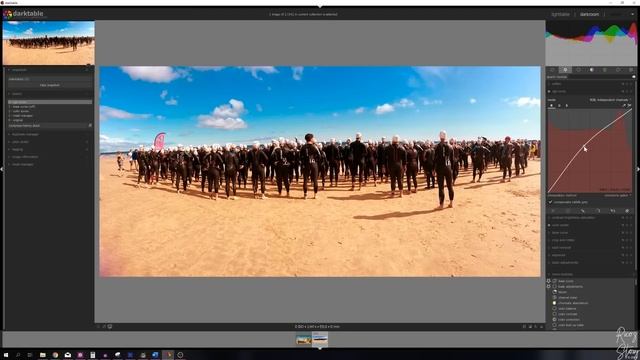The image size is (640, 360).
Task: Collapse the left panel arrow
Action: (x=2, y=169)
